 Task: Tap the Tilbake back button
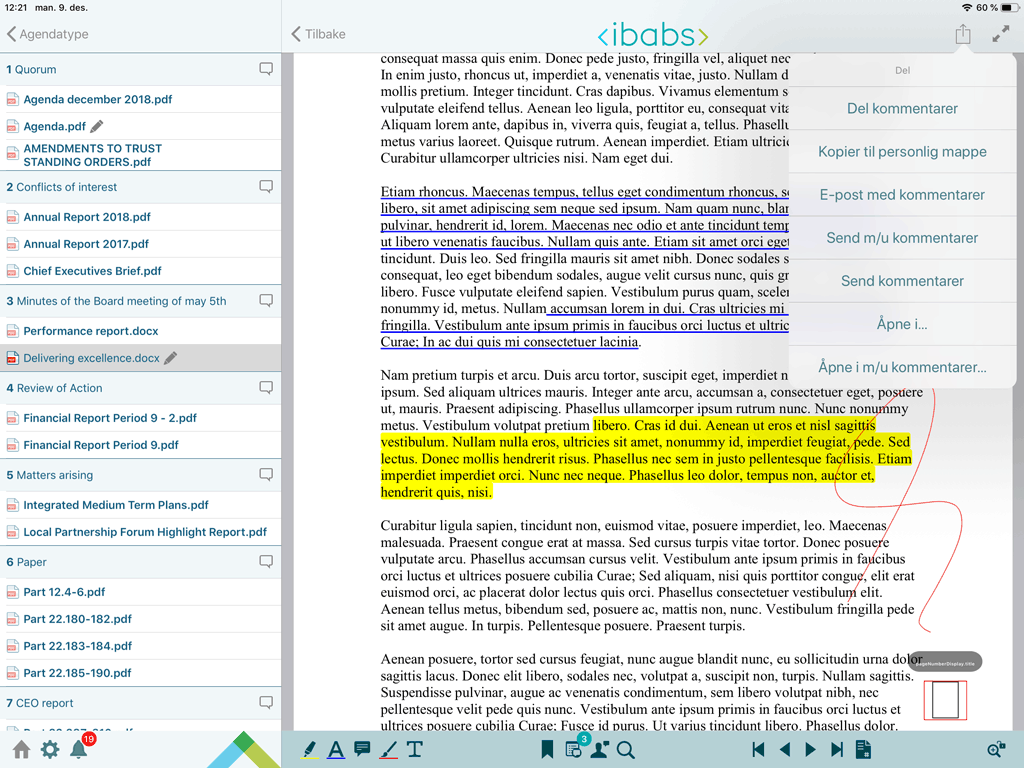[319, 34]
